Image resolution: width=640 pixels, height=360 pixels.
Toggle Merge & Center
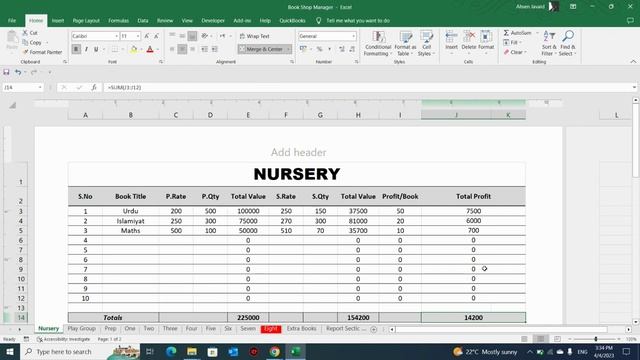[x=261, y=49]
